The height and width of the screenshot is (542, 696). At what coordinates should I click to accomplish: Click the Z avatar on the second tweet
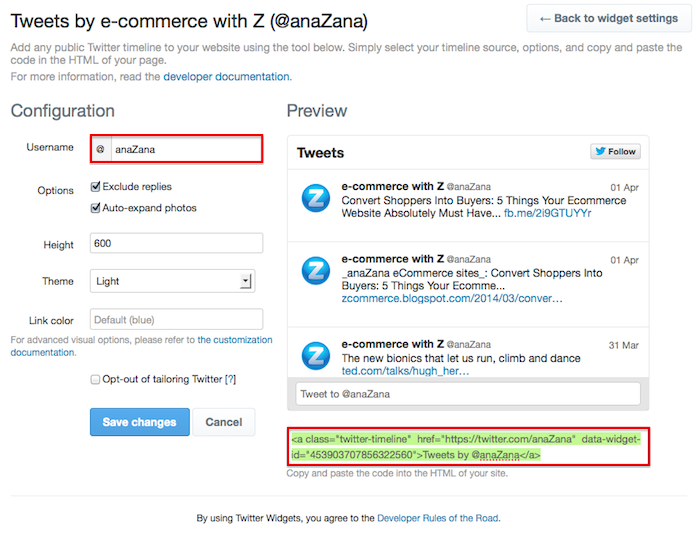pos(316,270)
